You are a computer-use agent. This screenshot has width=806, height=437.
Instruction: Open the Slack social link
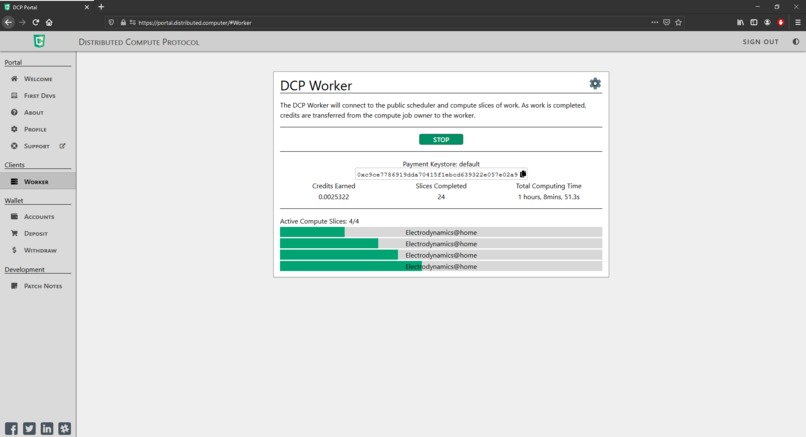coord(65,428)
